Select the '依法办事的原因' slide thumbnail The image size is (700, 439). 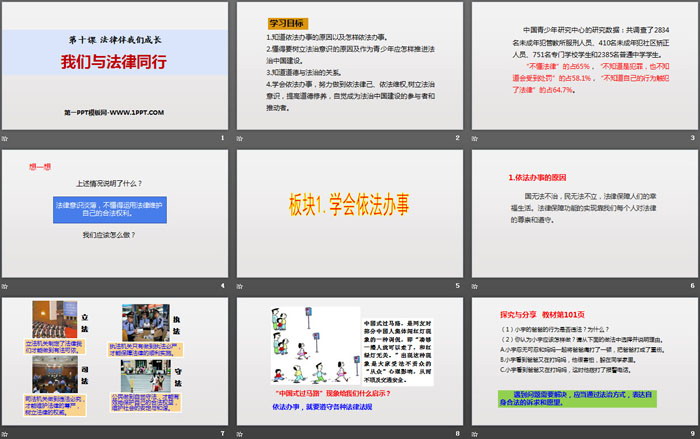click(584, 212)
